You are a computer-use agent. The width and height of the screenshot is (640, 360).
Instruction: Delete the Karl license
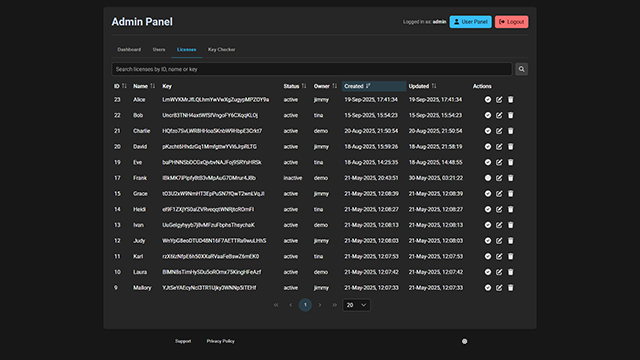(x=511, y=256)
